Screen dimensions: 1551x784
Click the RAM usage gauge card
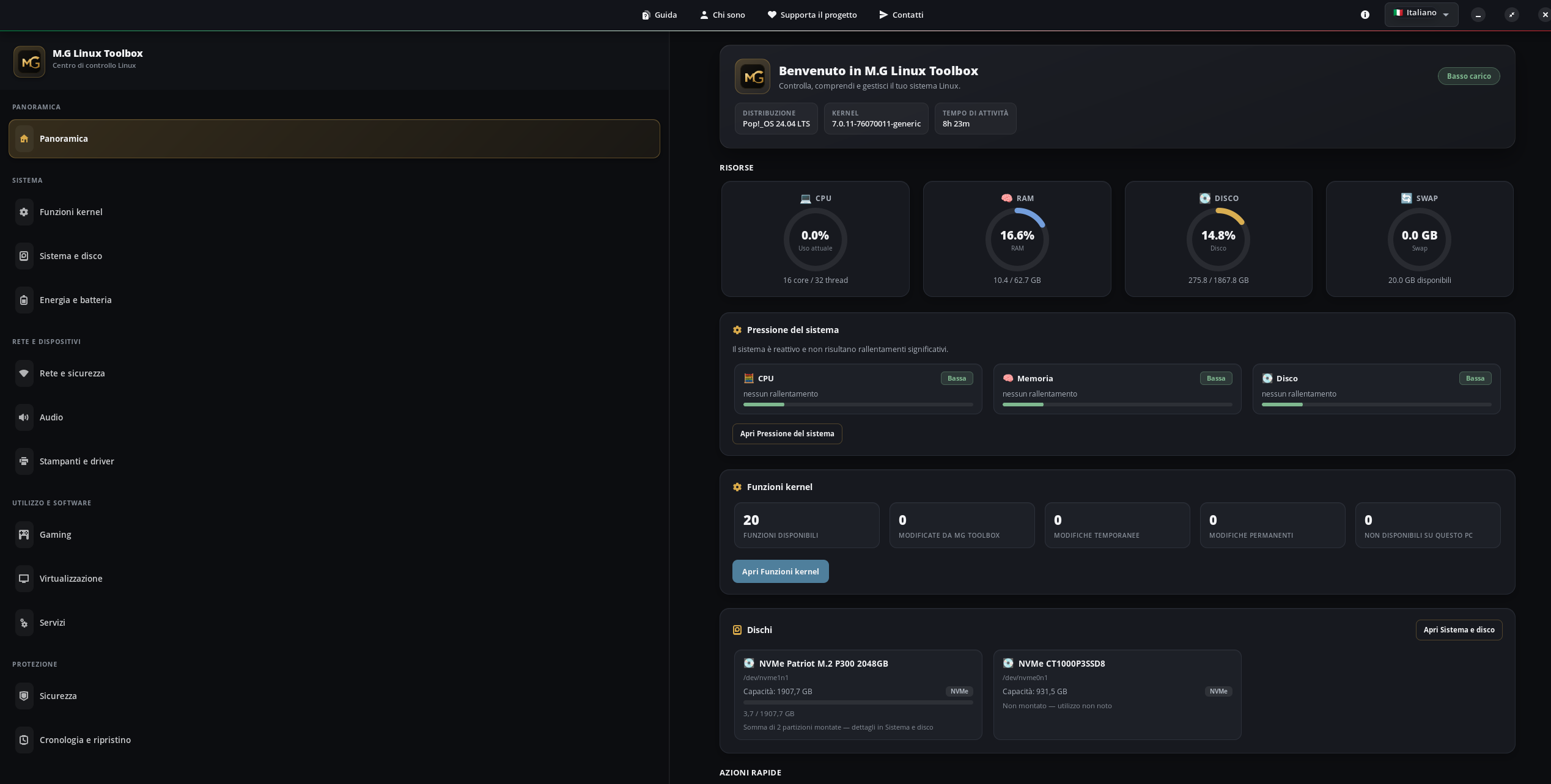pyautogui.click(x=1017, y=239)
